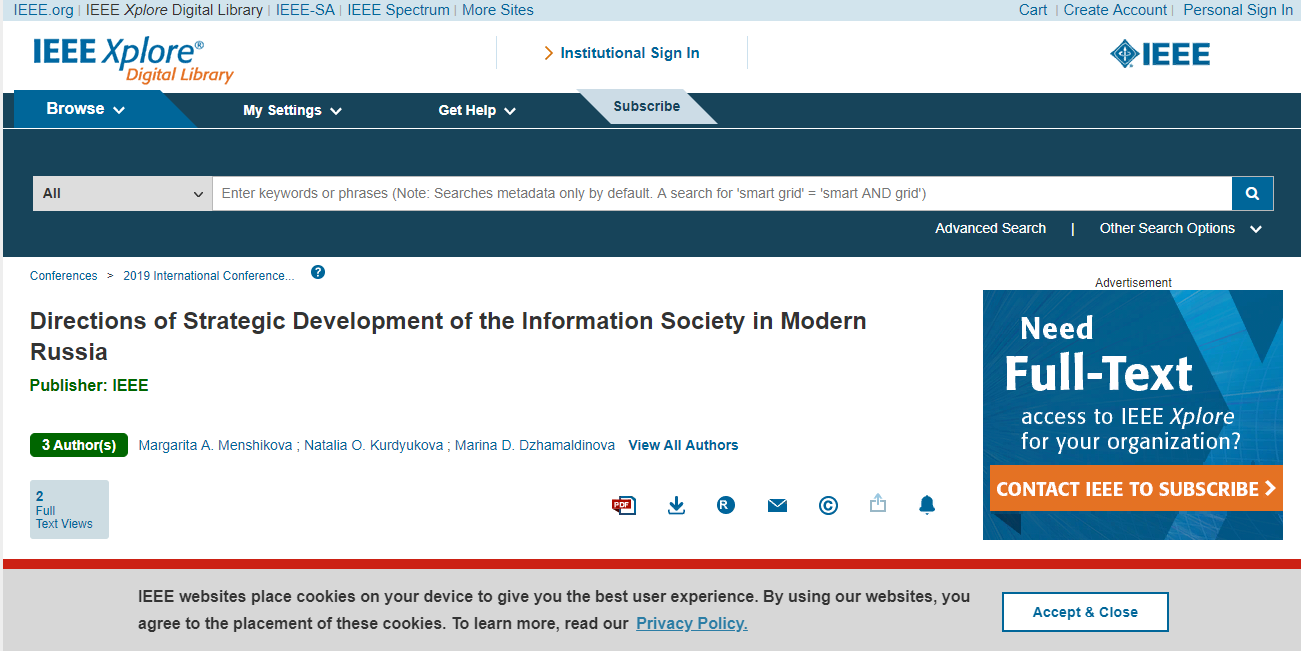Click the Need Full-Text advertisement image
The height and width of the screenshot is (651, 1301).
[x=1133, y=415]
